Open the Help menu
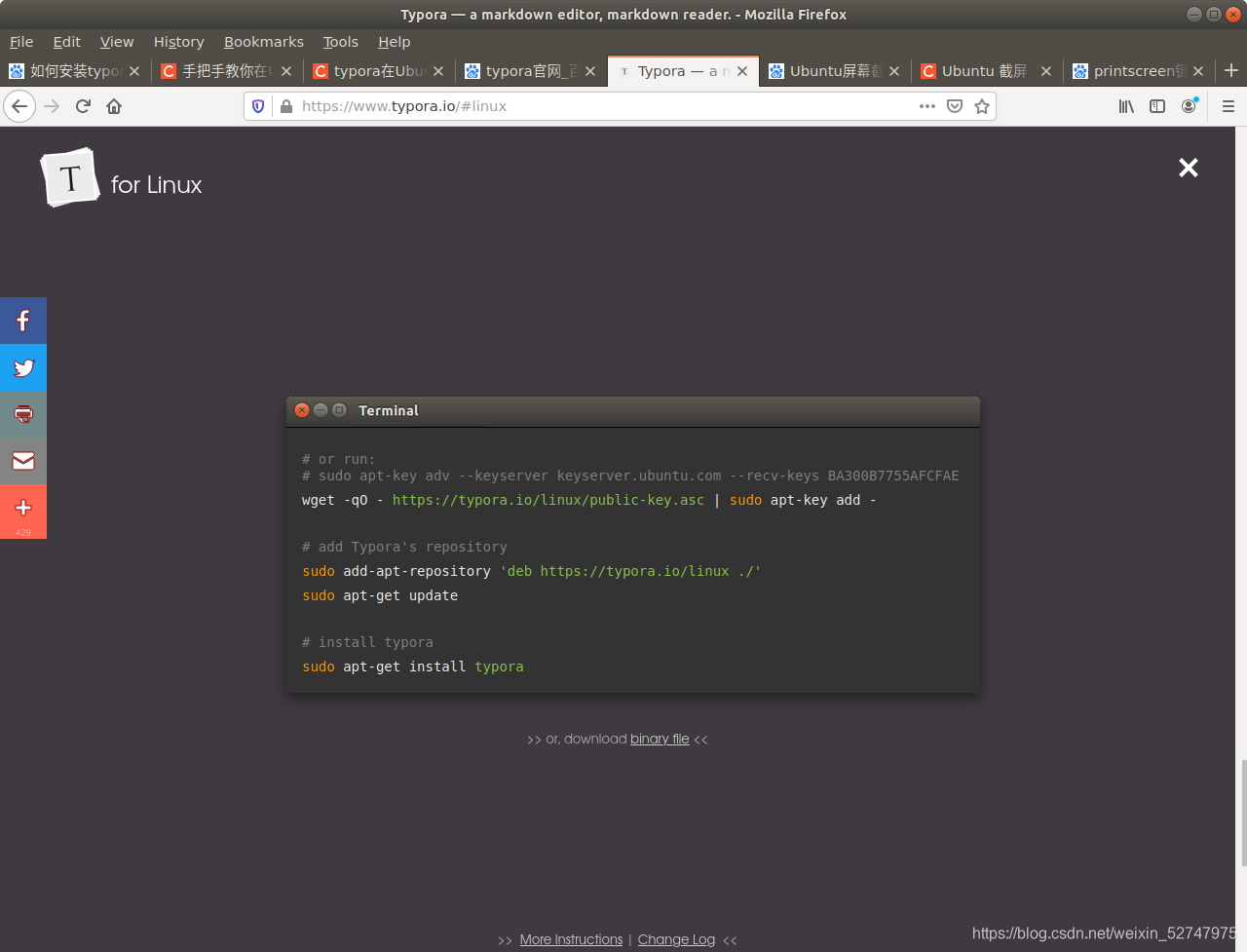The width and height of the screenshot is (1247, 952). pyautogui.click(x=395, y=42)
